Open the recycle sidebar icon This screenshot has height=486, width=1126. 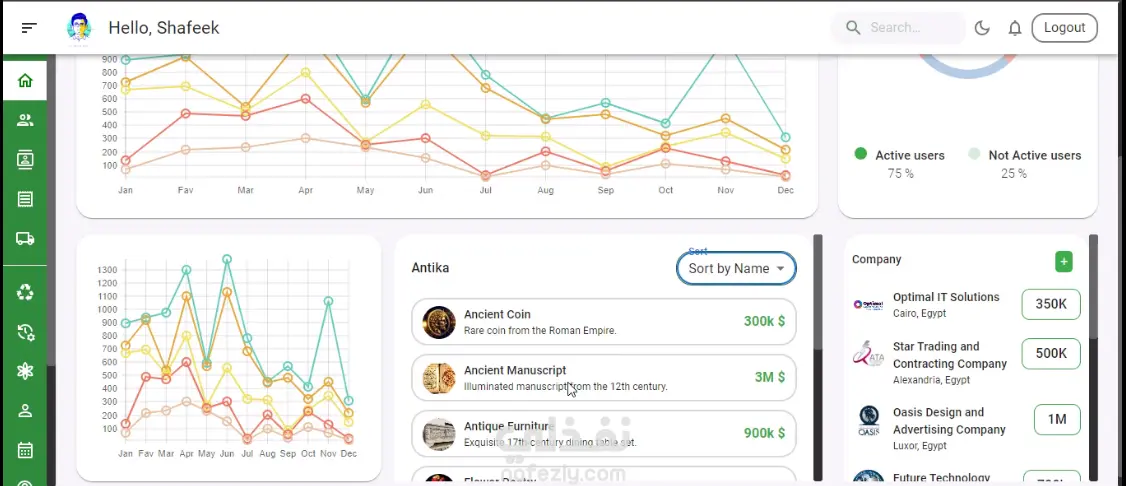pyautogui.click(x=25, y=292)
